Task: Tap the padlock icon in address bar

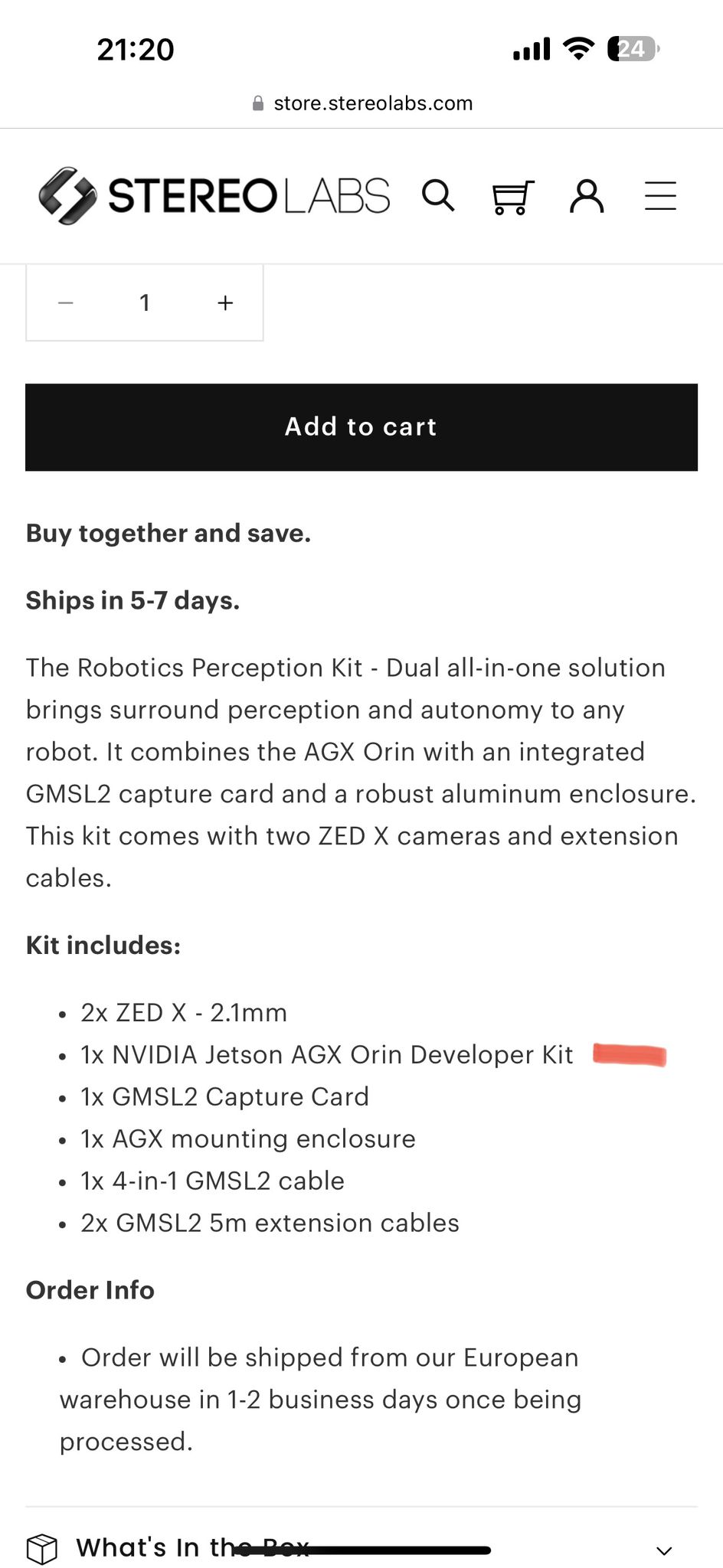Action: [x=258, y=103]
